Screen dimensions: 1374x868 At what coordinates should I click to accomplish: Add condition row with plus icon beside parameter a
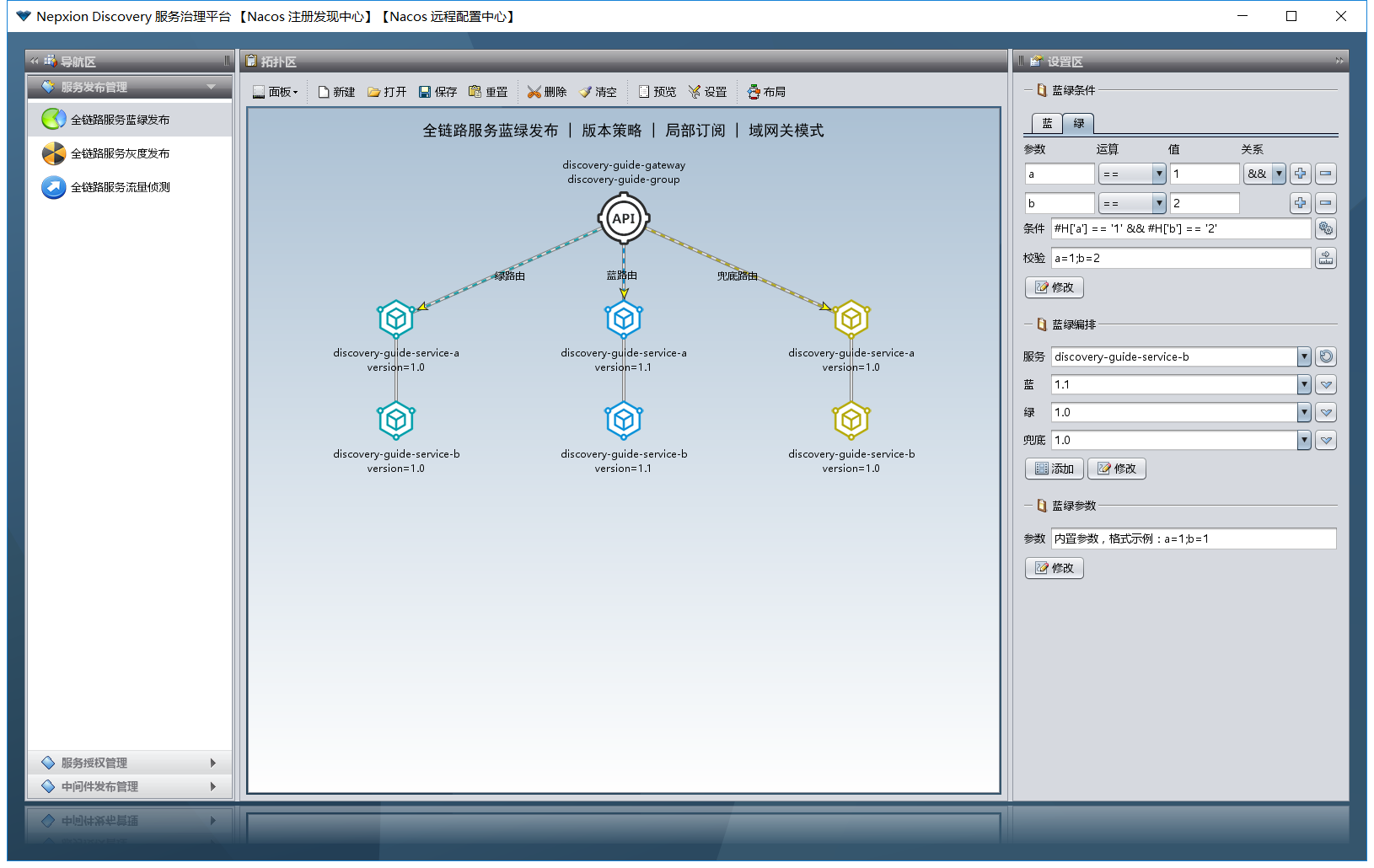[1300, 174]
